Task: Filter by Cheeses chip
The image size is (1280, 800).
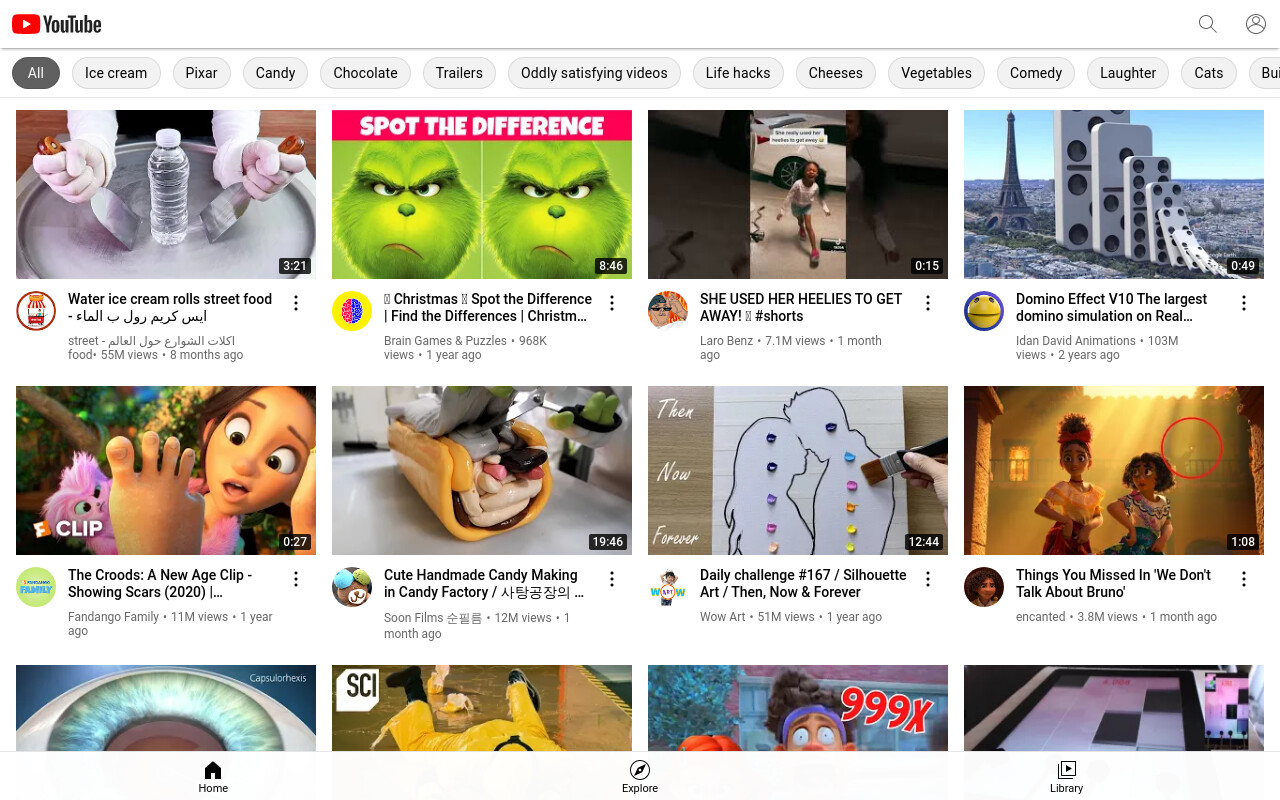Action: point(836,73)
